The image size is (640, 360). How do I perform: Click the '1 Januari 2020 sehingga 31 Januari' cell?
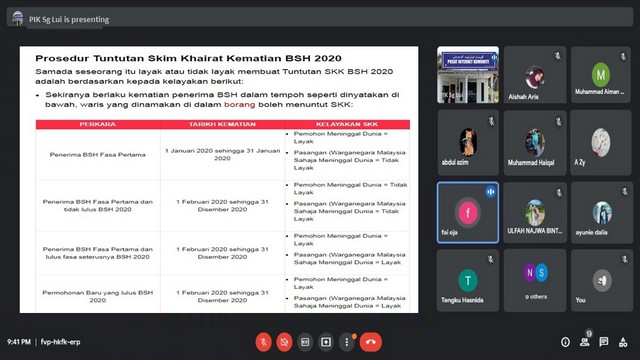[222, 155]
